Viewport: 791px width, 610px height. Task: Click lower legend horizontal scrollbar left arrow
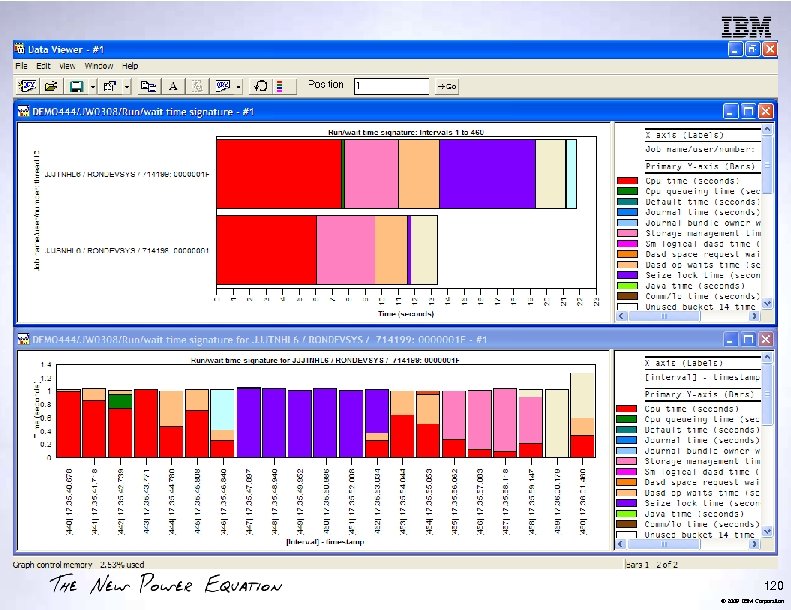pos(621,544)
